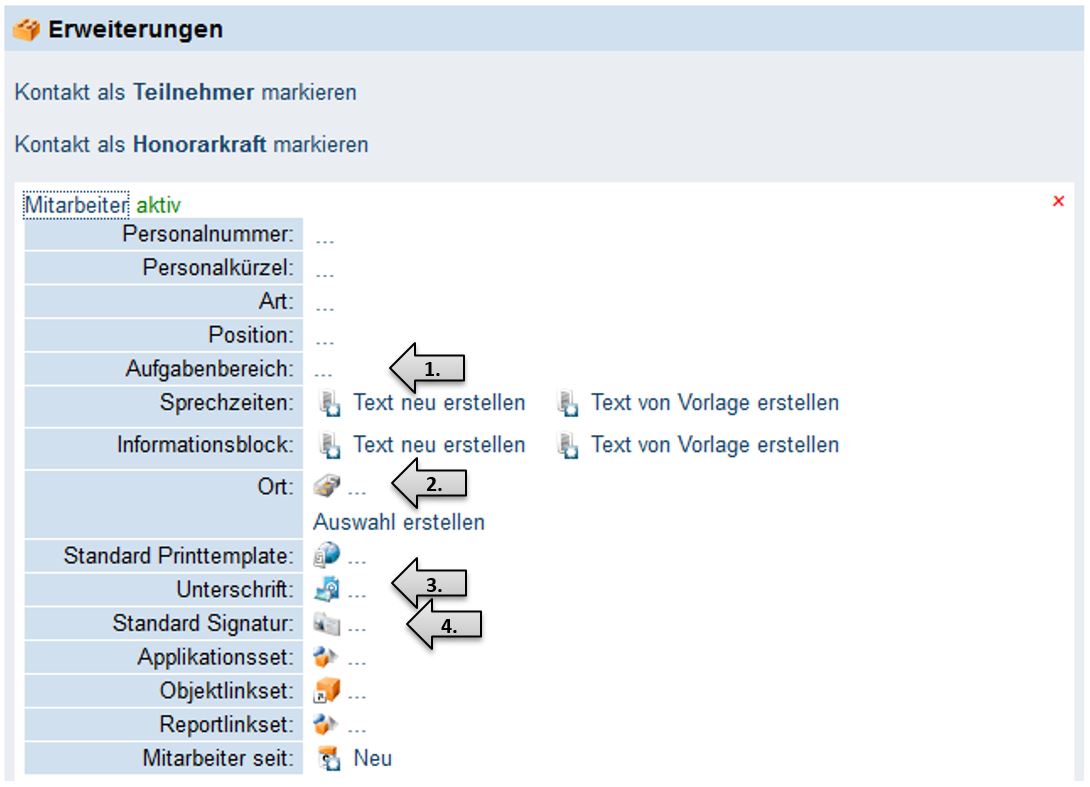The image size is (1090, 787).
Task: Click the Mitarbeiter seit Neu icon
Action: [x=329, y=759]
